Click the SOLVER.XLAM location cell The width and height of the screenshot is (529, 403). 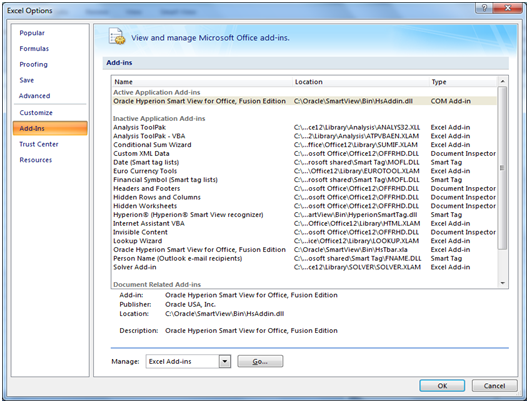[357, 267]
